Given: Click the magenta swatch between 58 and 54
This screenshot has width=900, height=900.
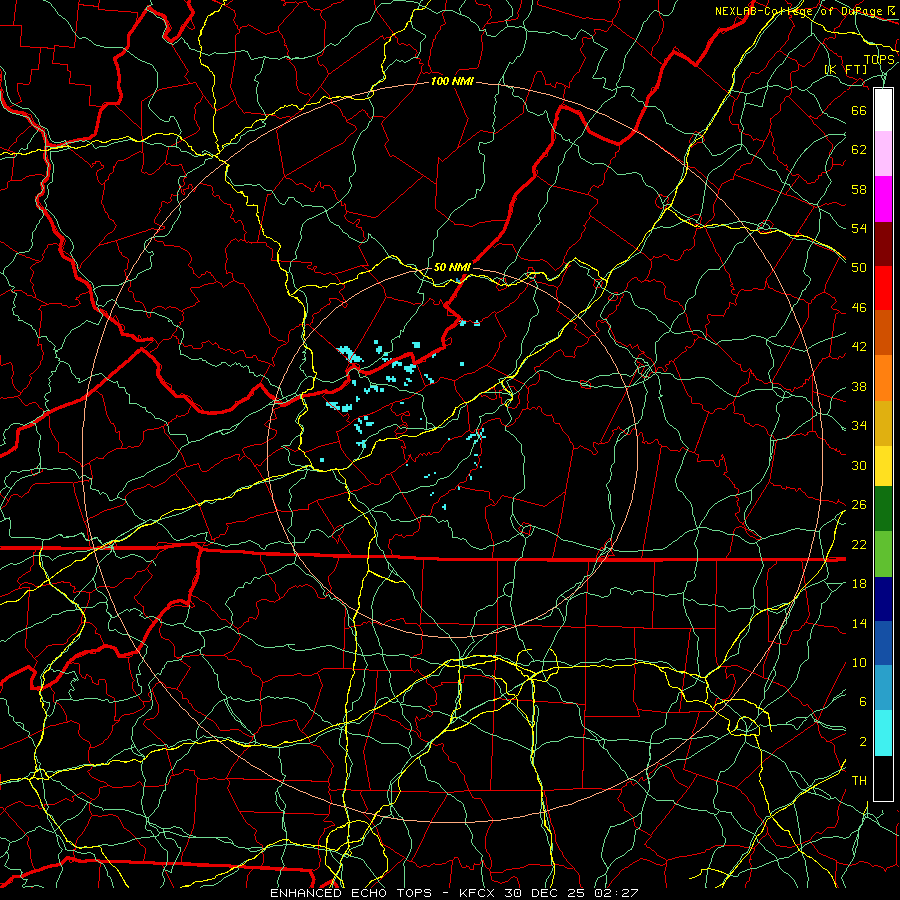Looking at the screenshot, I should pyautogui.click(x=883, y=199).
